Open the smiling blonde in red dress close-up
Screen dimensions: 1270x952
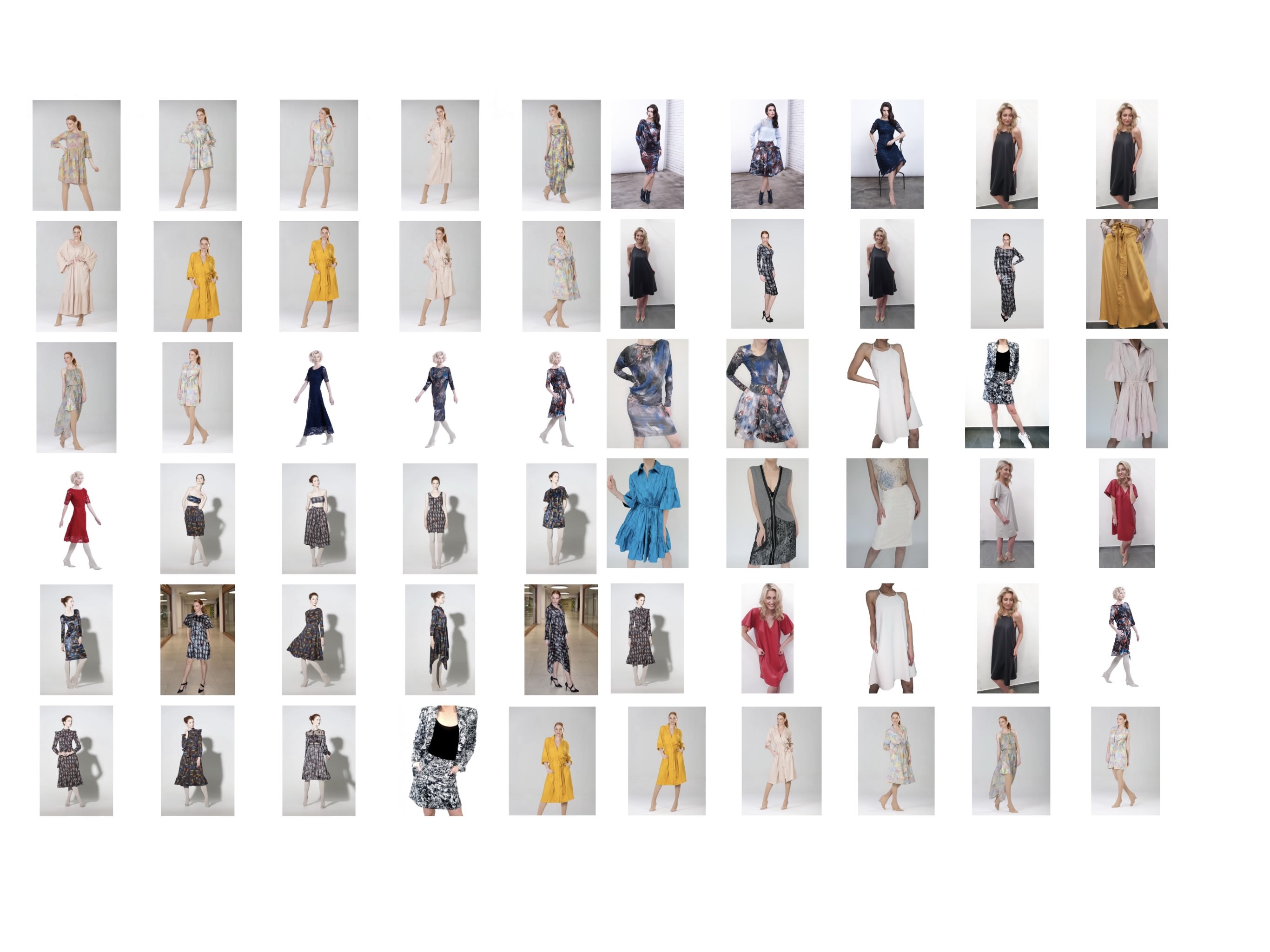click(x=767, y=638)
